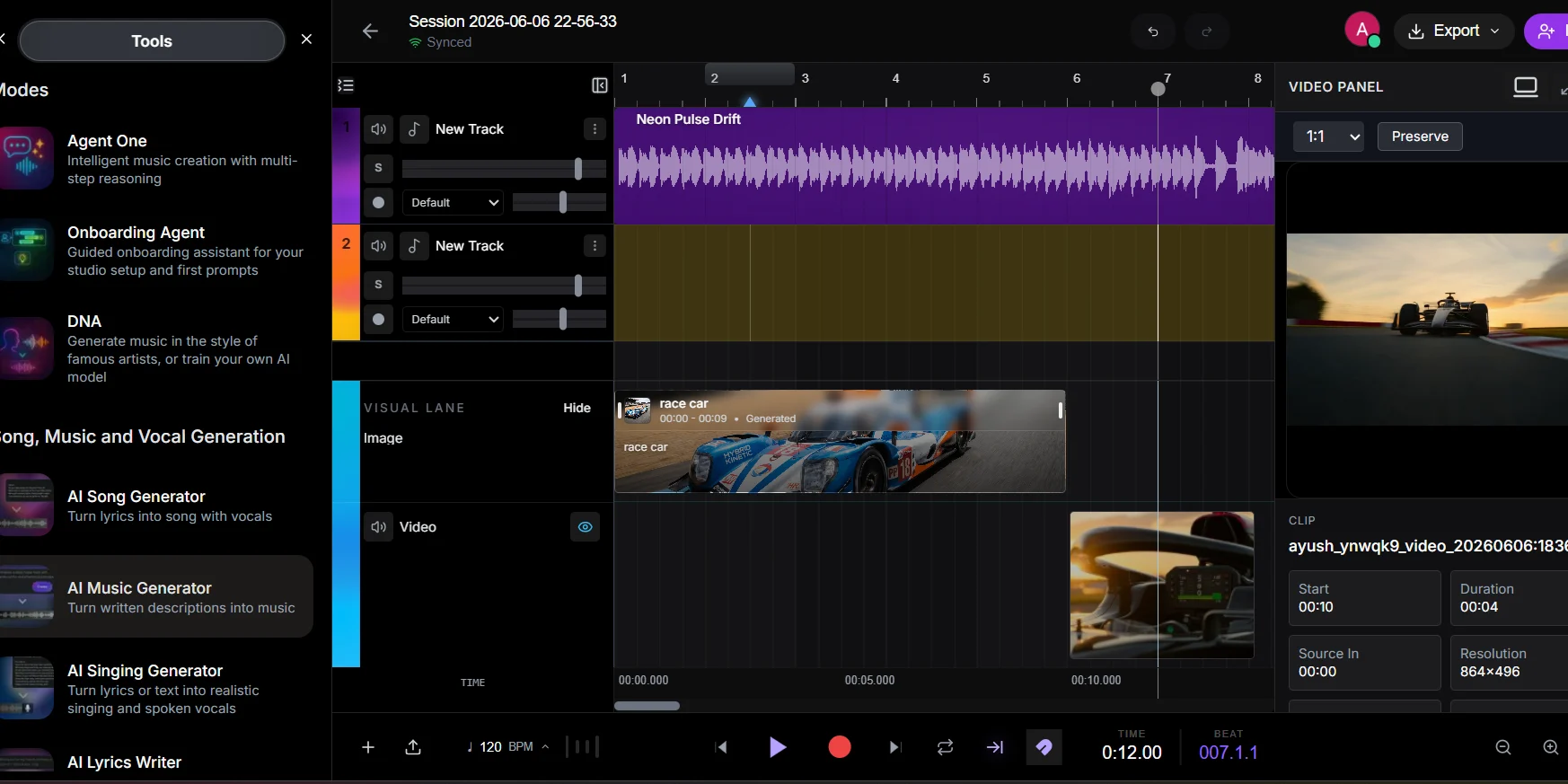The image size is (1568, 784).
Task: Toggle the purple snap tool button
Action: click(1044, 747)
